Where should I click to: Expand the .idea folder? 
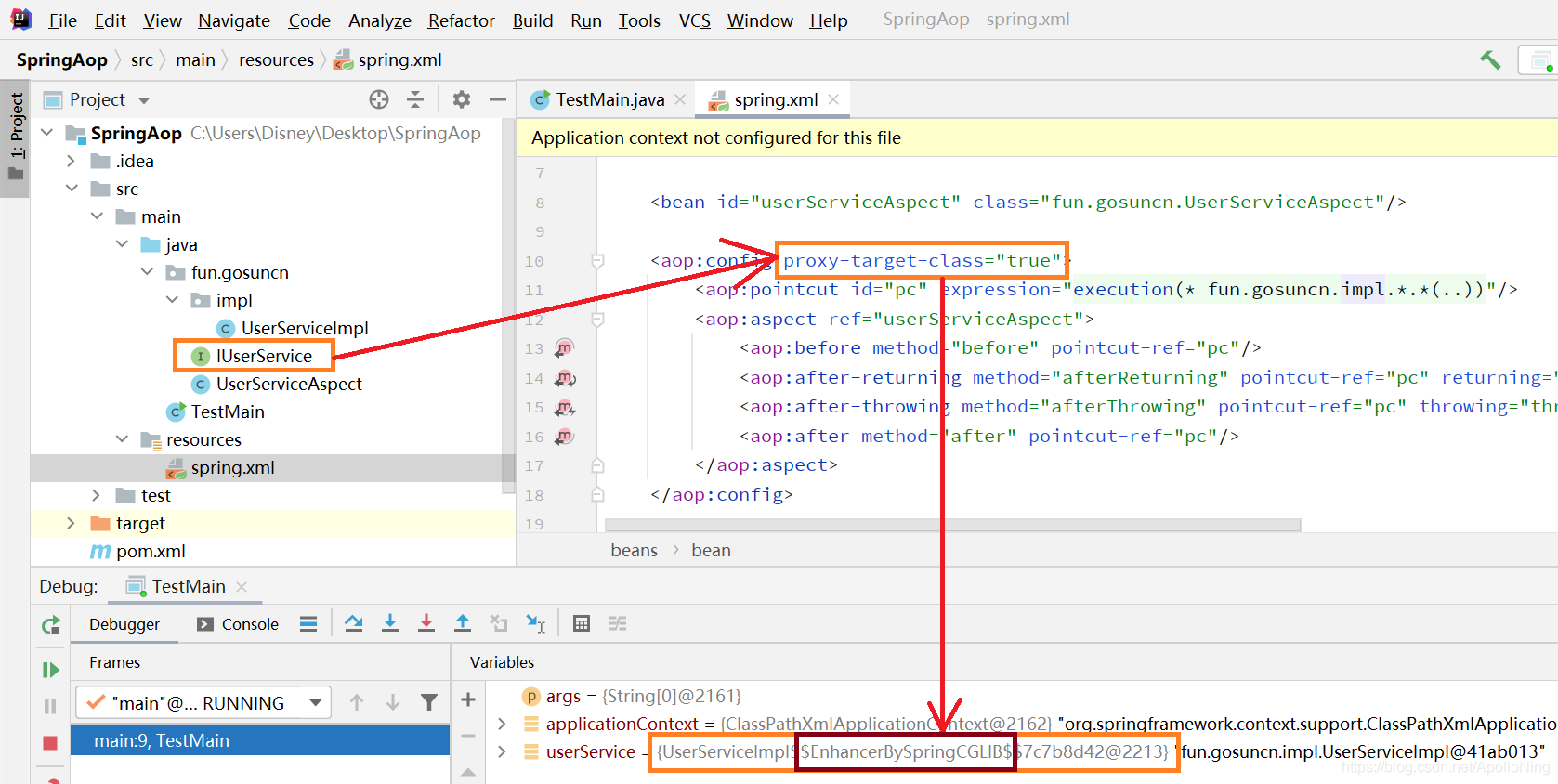72,161
